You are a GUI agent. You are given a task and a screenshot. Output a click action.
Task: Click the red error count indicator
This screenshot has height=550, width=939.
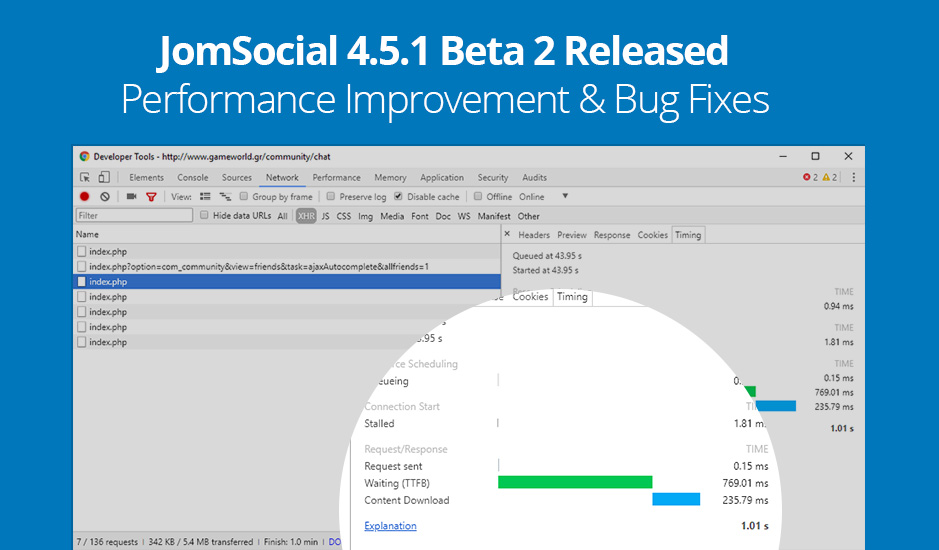(810, 177)
